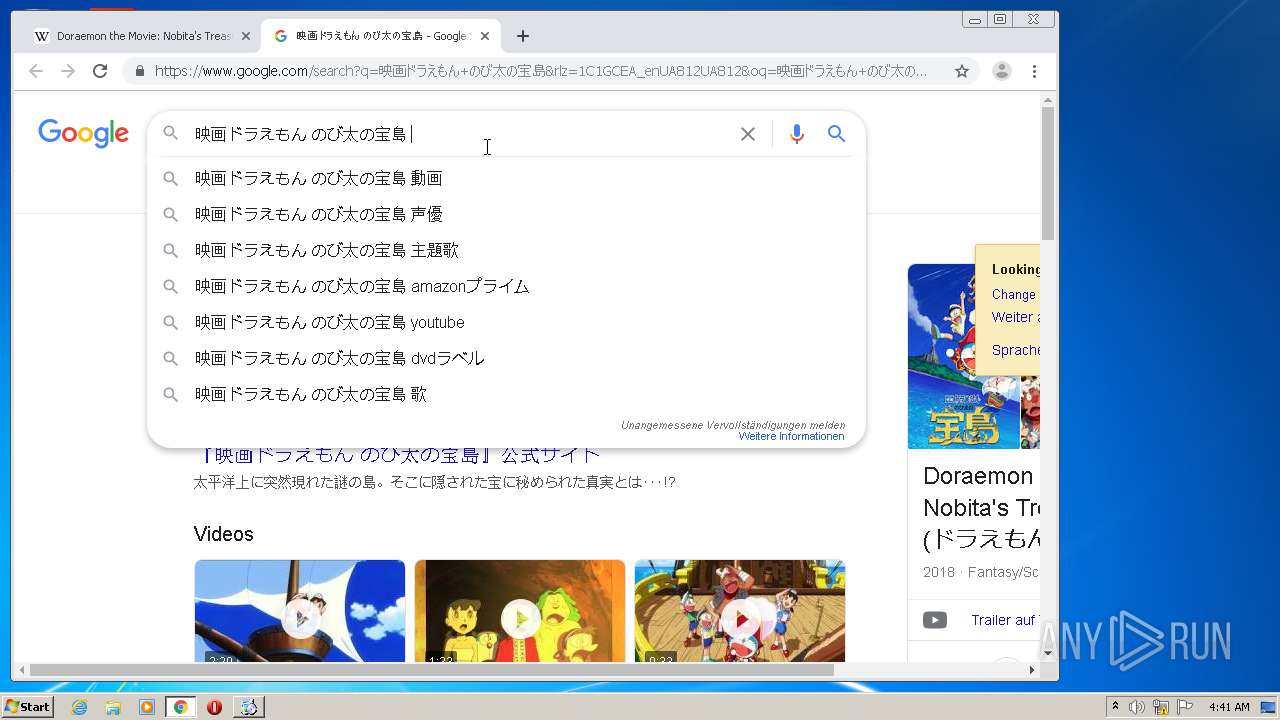Play the first ship sail video thumbnail
Viewport: 1280px width, 720px height.
tap(300, 611)
